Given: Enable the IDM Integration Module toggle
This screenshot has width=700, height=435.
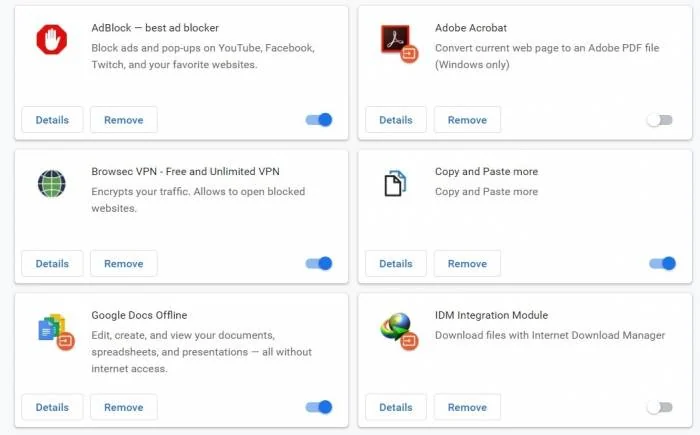Looking at the screenshot, I should (x=660, y=407).
